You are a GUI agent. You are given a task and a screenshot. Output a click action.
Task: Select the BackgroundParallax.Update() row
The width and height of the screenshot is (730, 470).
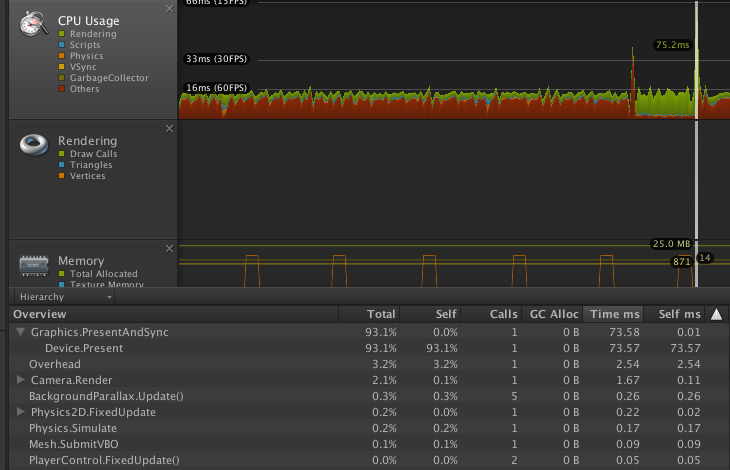click(370, 396)
